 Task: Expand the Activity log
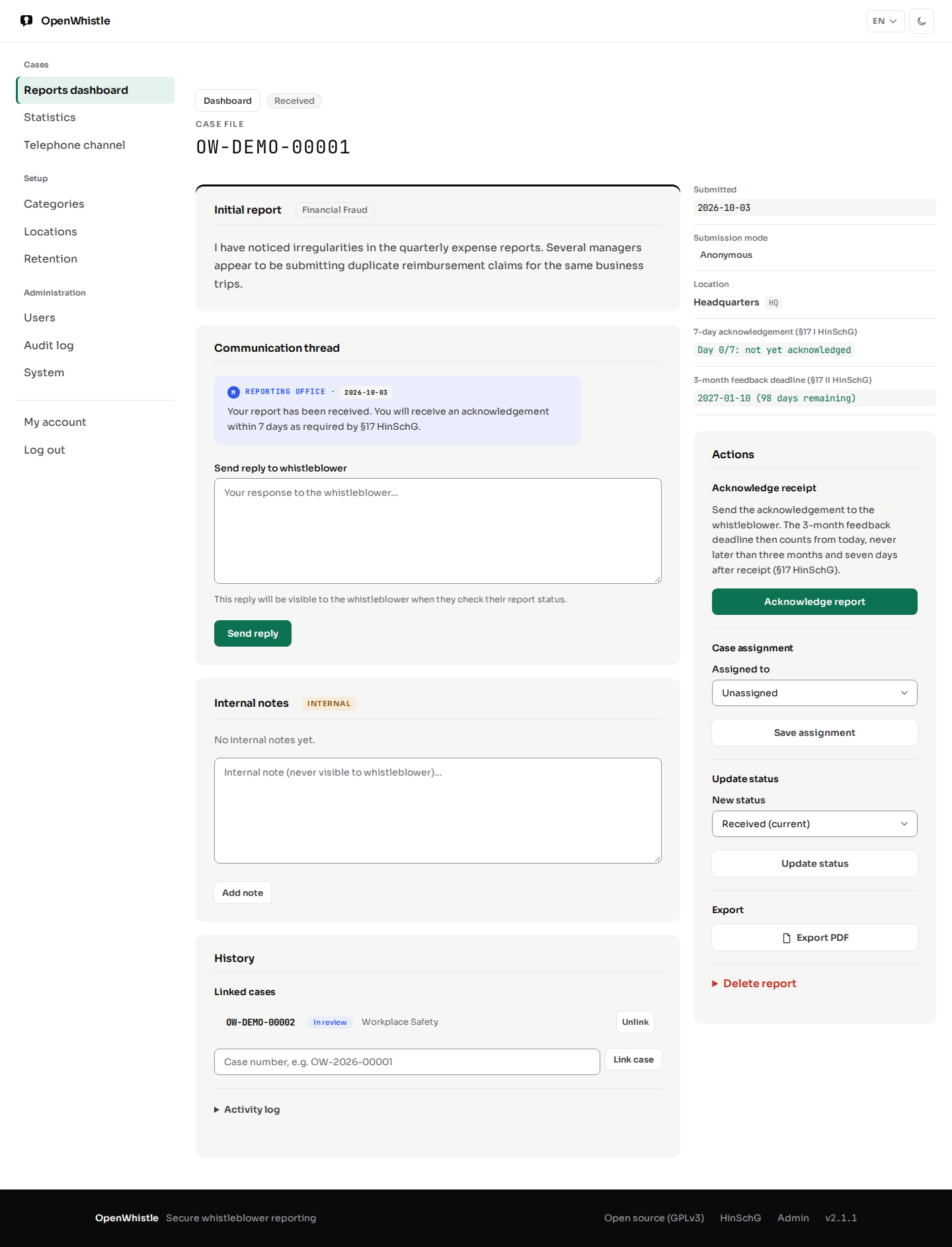[x=247, y=1109]
